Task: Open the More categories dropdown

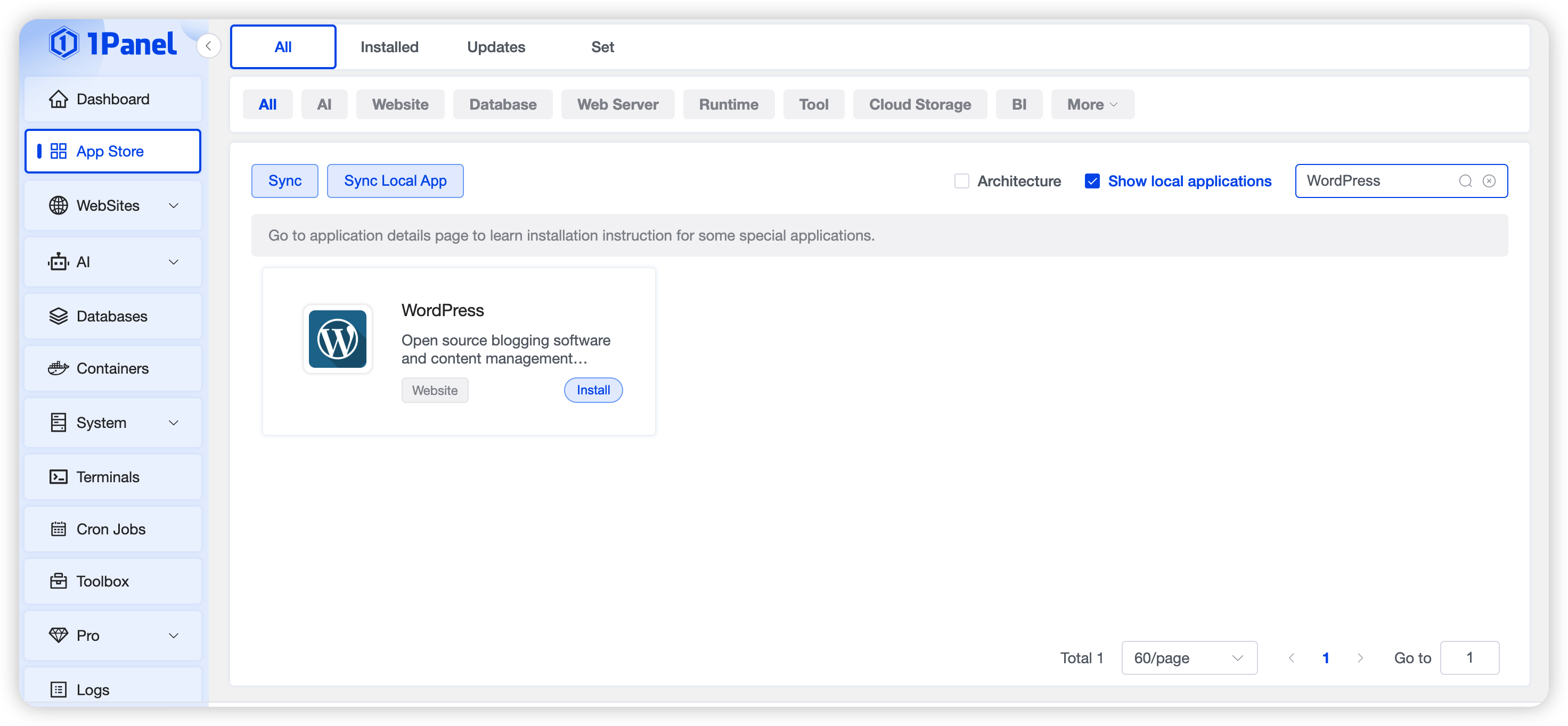Action: click(1092, 104)
